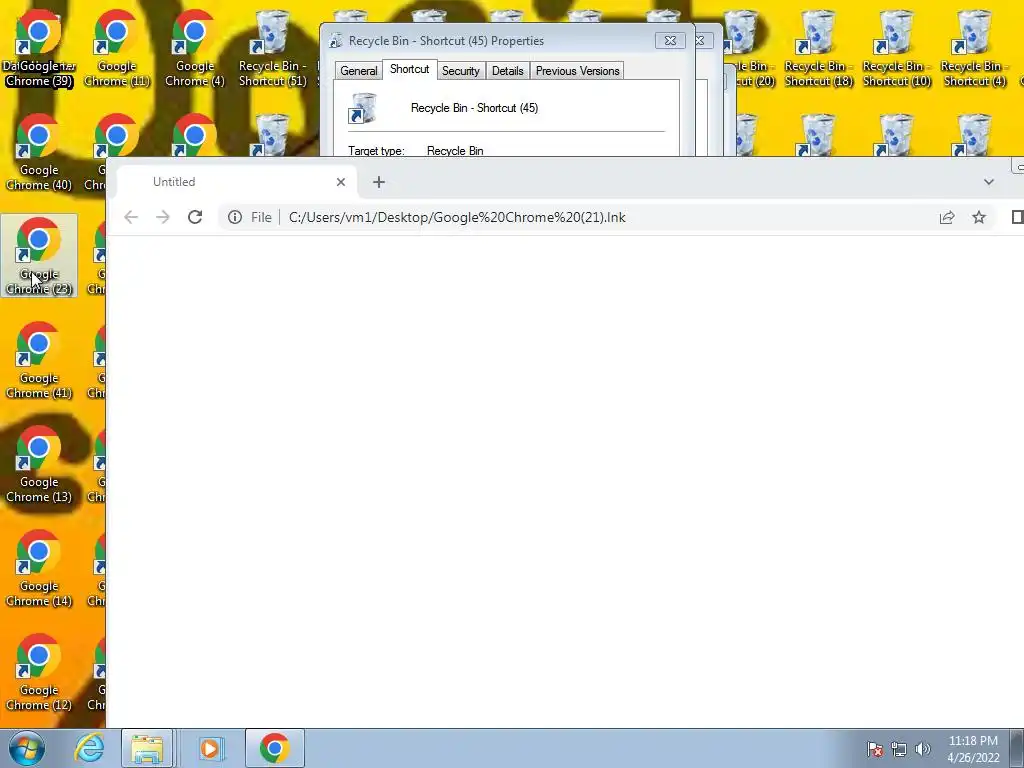Switch to Previous Versions tab
Screen dimensions: 1024x768
tap(577, 71)
